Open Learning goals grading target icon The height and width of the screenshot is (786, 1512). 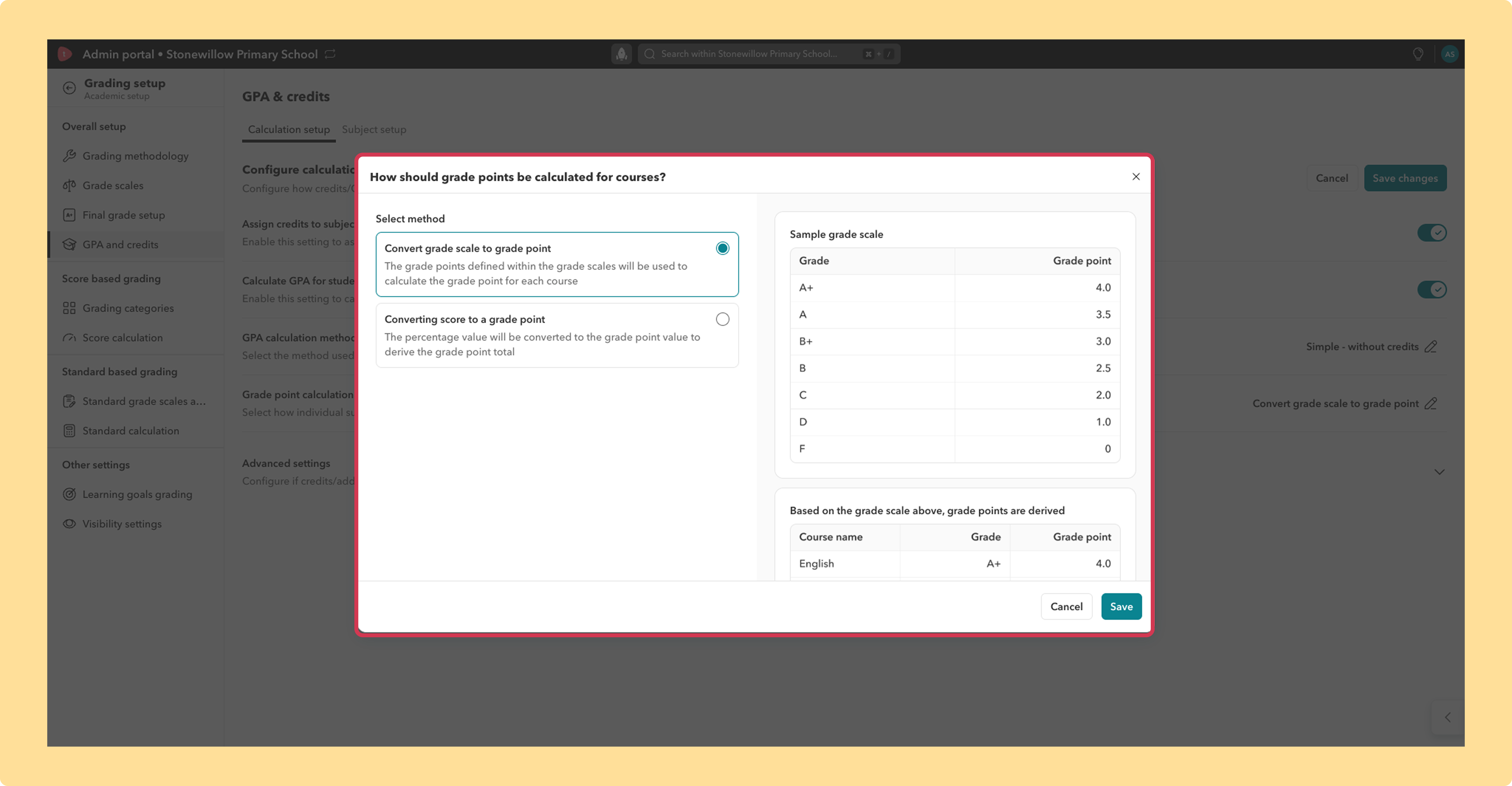pyautogui.click(x=69, y=495)
